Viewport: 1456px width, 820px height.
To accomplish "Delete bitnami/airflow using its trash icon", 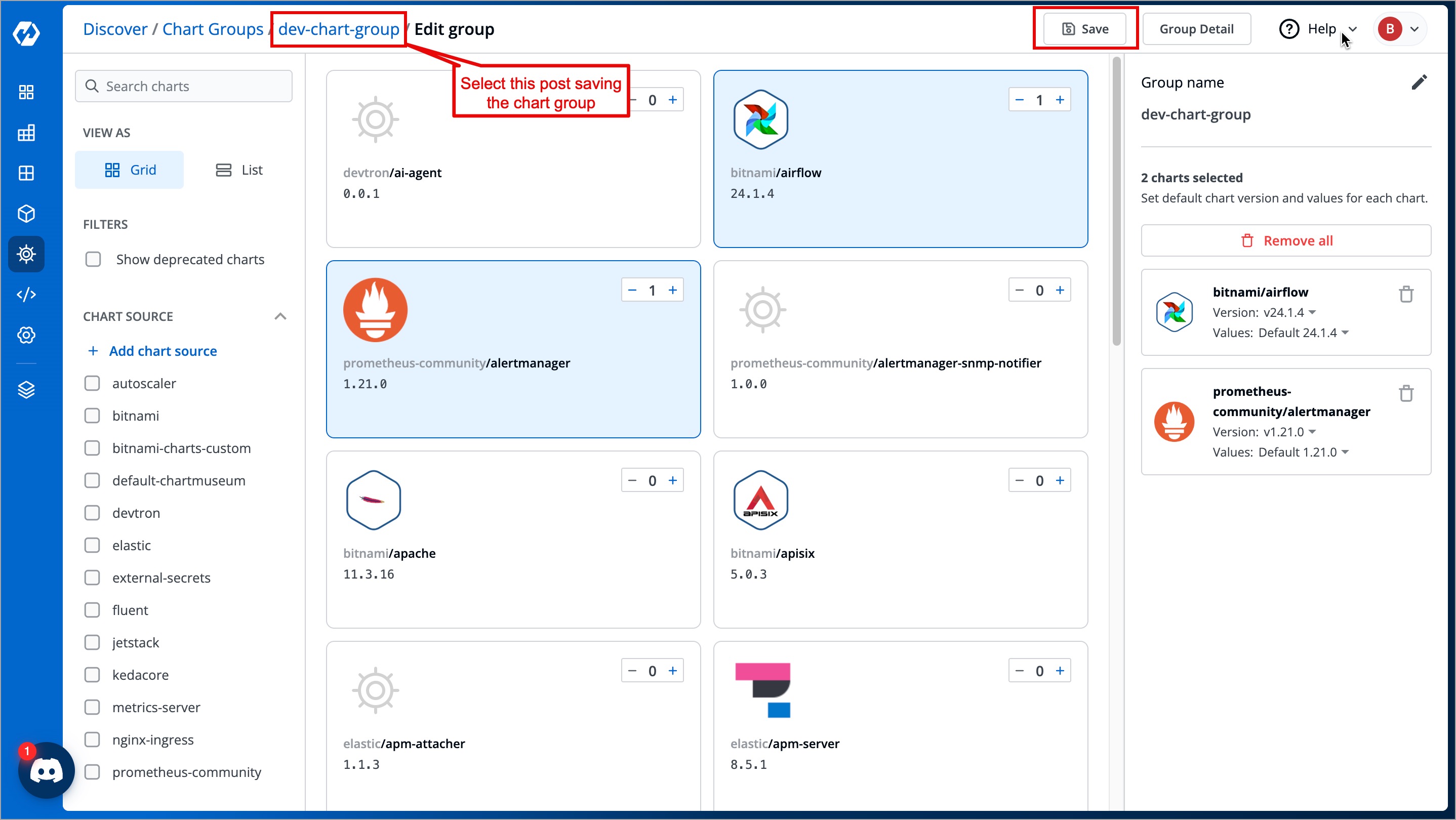I will coord(1406,295).
